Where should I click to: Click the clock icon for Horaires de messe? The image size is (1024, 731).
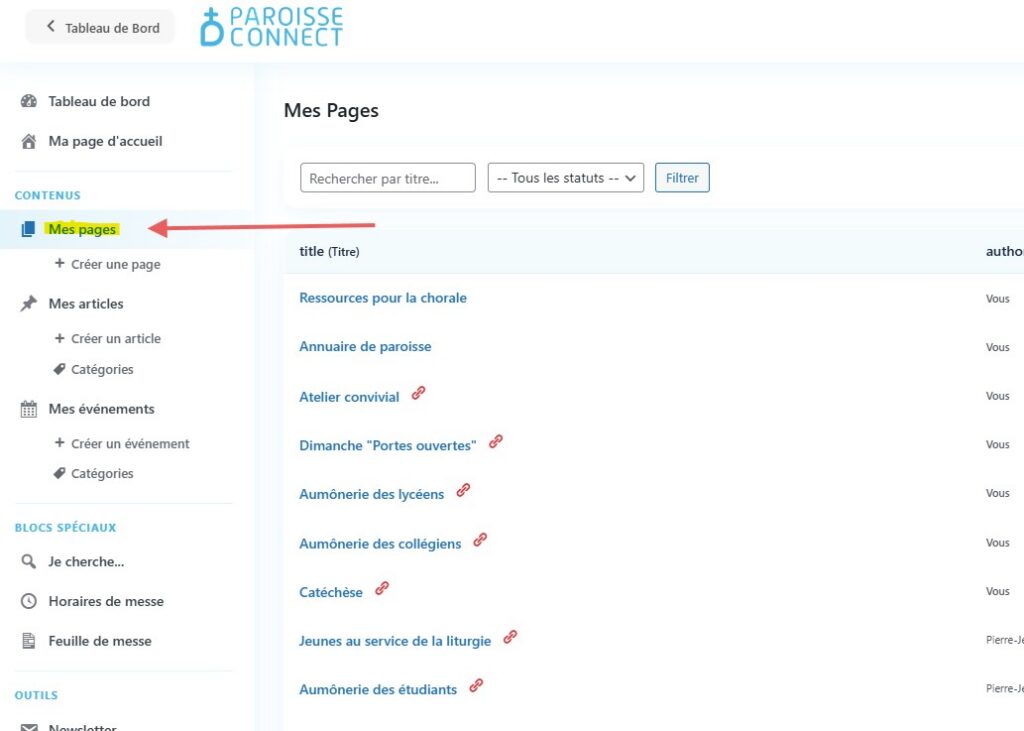(x=29, y=601)
